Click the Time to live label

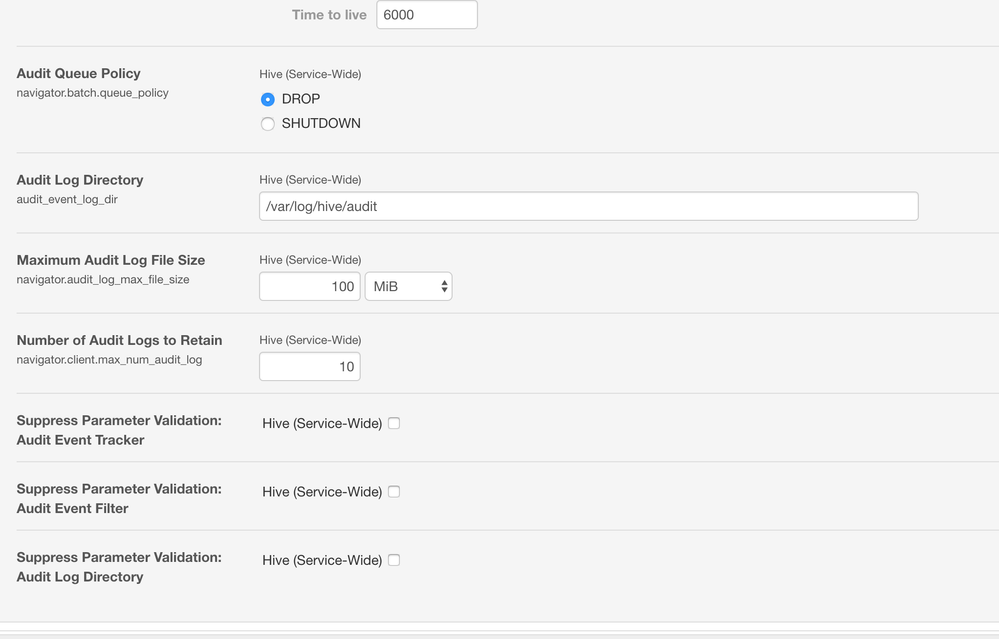pyautogui.click(x=329, y=15)
